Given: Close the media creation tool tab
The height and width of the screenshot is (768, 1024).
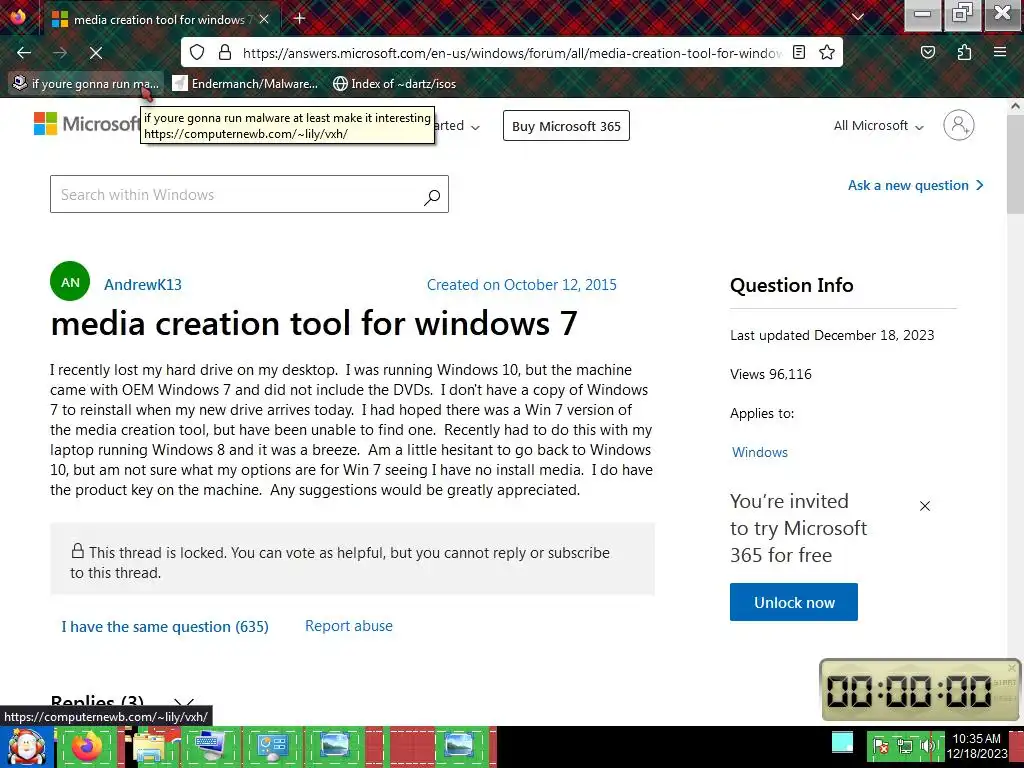Looking at the screenshot, I should coord(264,20).
